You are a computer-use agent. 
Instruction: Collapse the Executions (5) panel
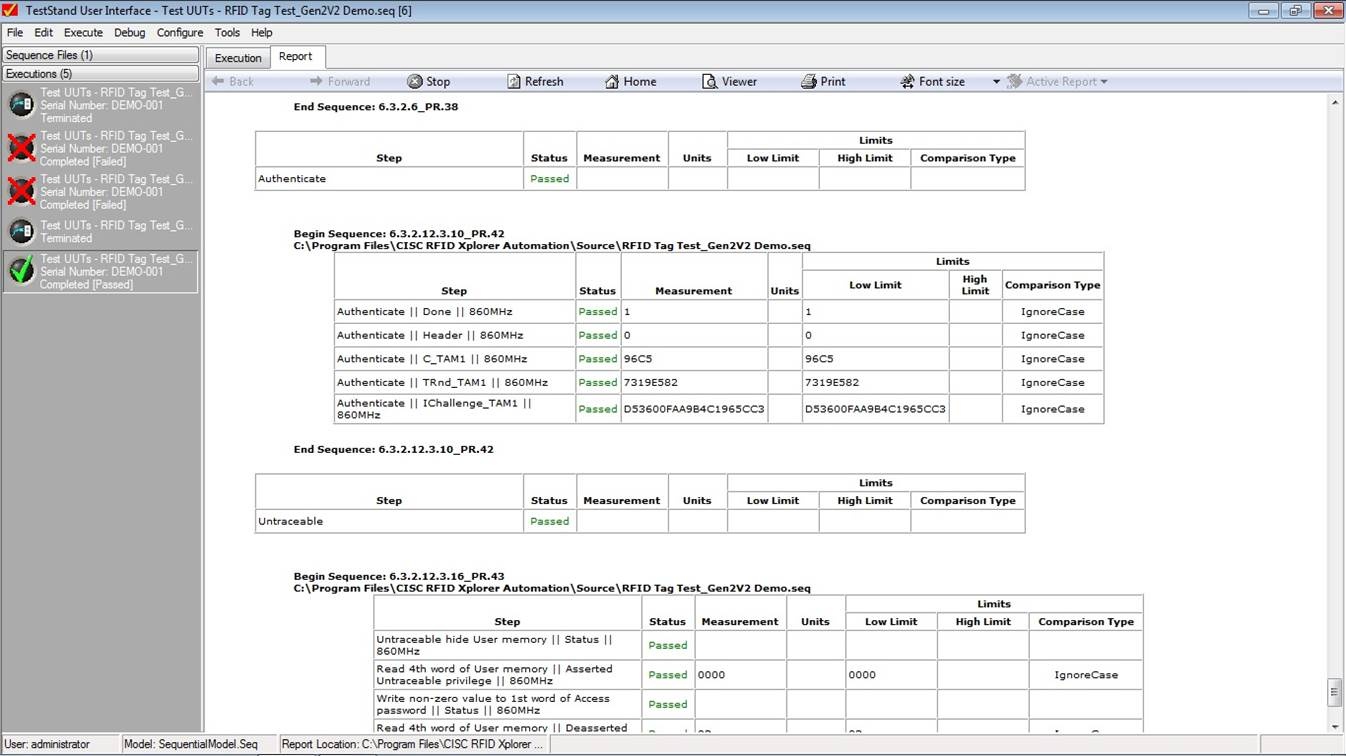pos(100,74)
